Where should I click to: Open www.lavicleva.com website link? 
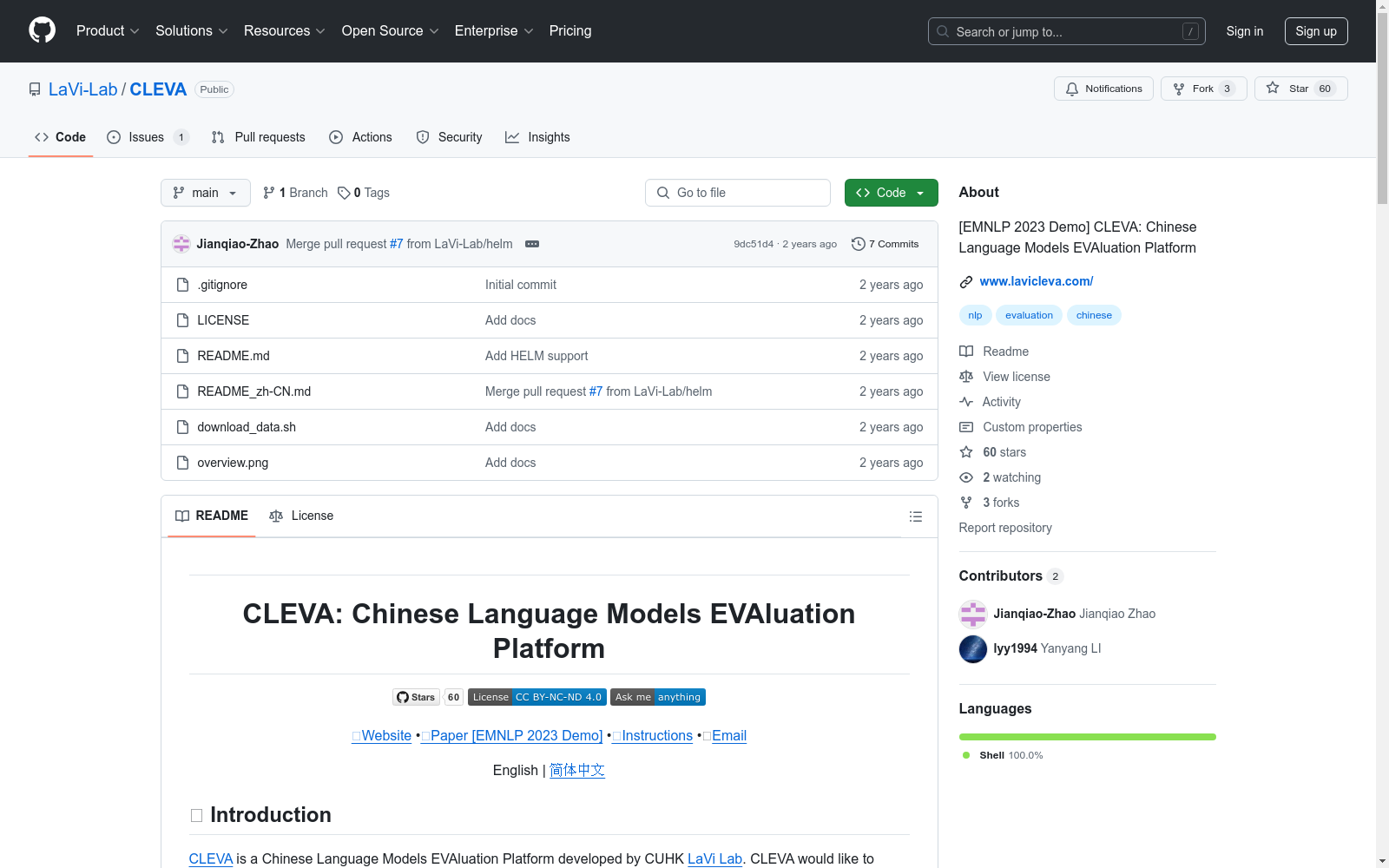pos(1037,281)
